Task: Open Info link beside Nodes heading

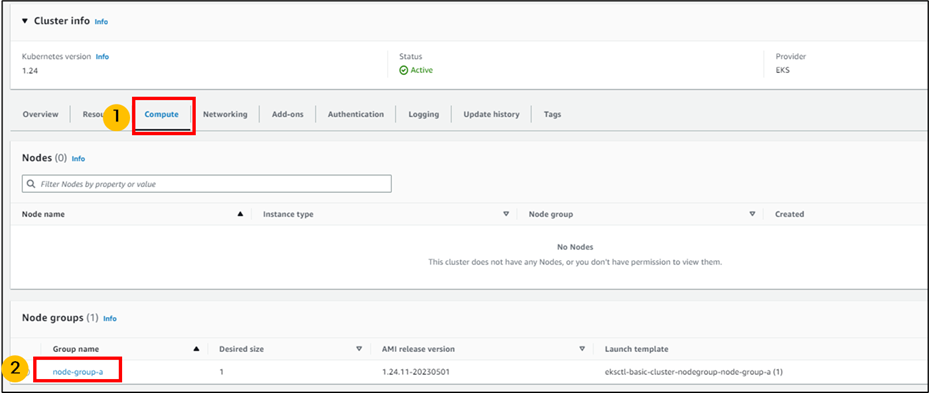Action: click(x=78, y=159)
